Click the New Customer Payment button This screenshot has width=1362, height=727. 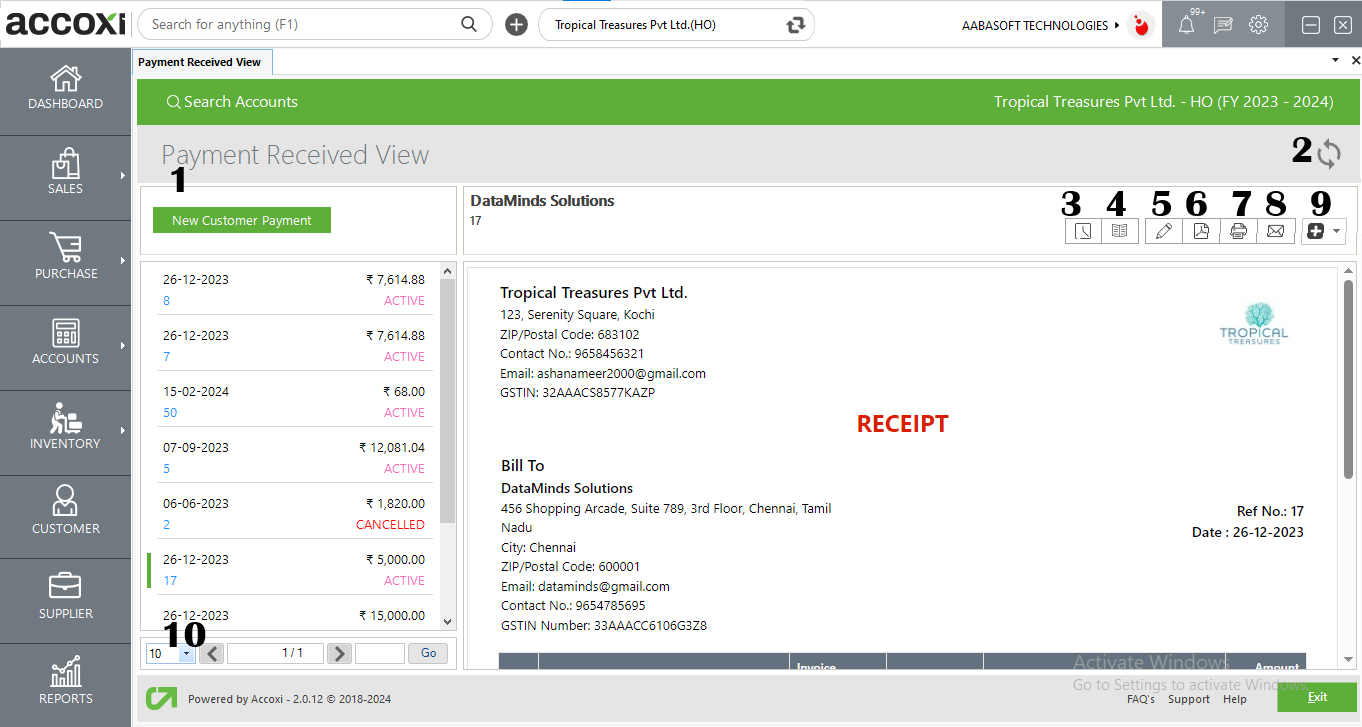[x=241, y=219]
